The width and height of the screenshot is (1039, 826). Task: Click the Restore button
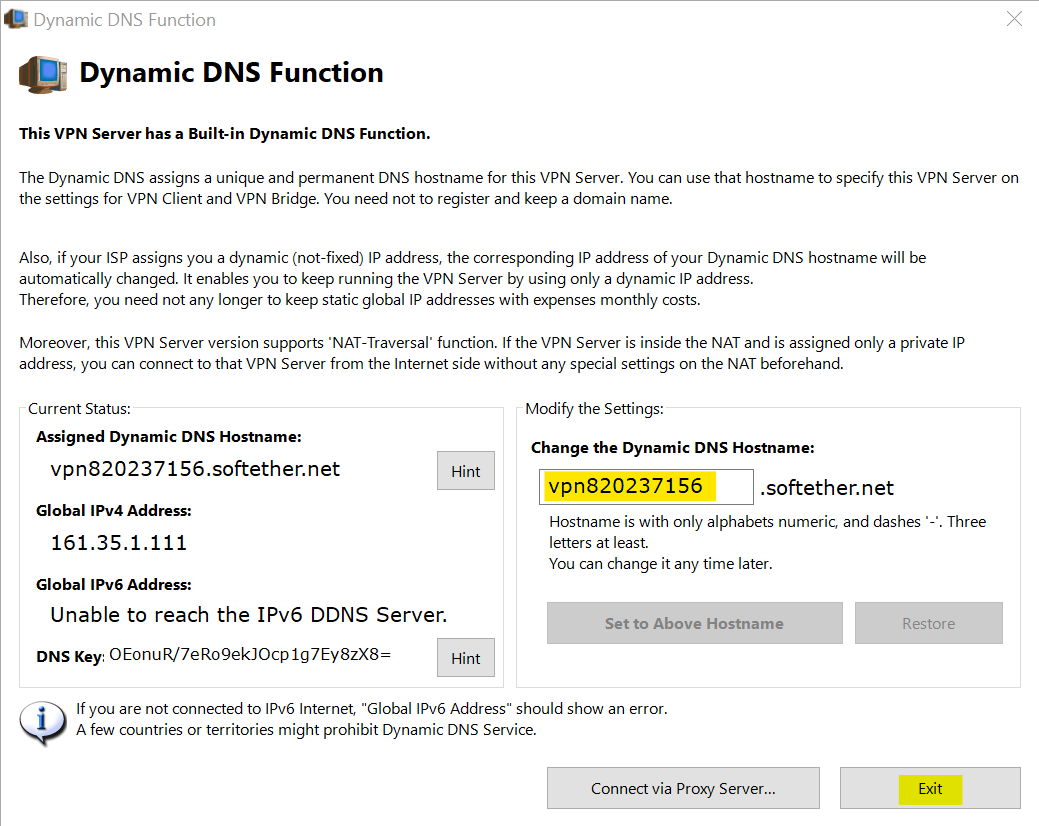click(x=928, y=623)
